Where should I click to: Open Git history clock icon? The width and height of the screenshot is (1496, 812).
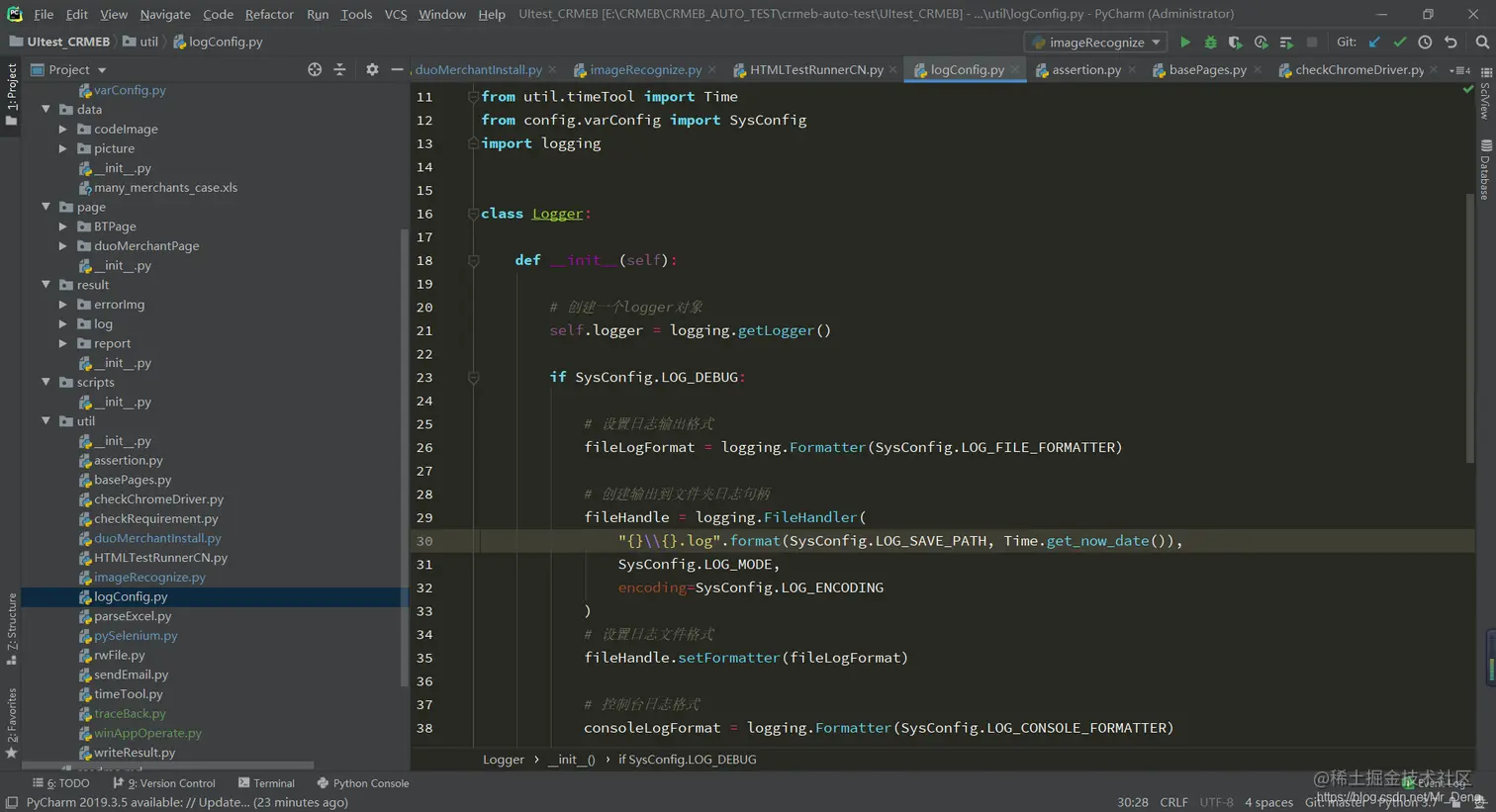click(1425, 43)
